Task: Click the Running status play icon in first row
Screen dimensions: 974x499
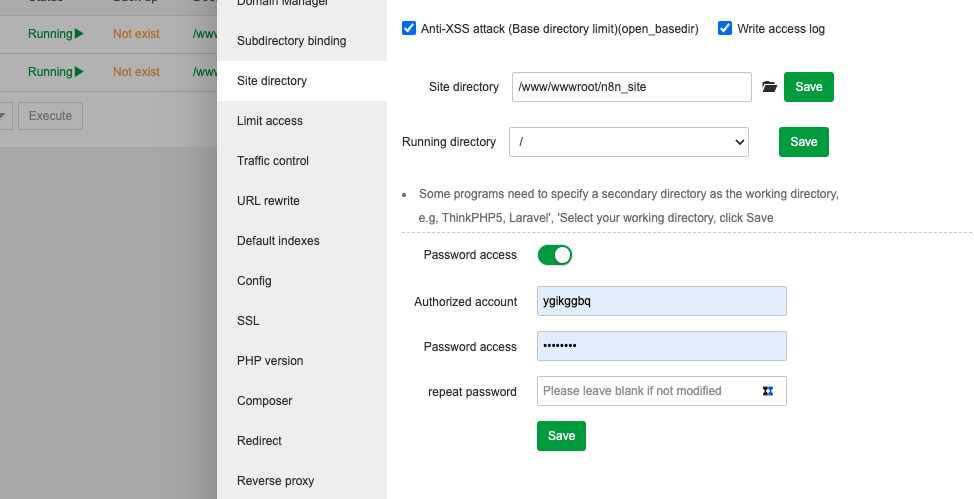Action: [x=79, y=34]
